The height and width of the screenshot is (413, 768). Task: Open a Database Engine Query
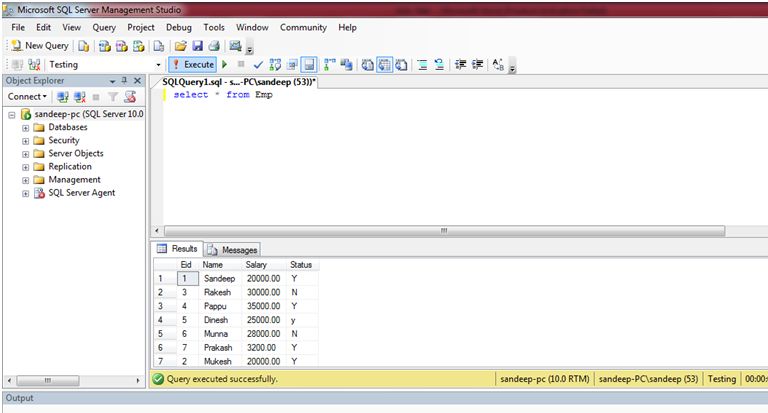point(84,46)
